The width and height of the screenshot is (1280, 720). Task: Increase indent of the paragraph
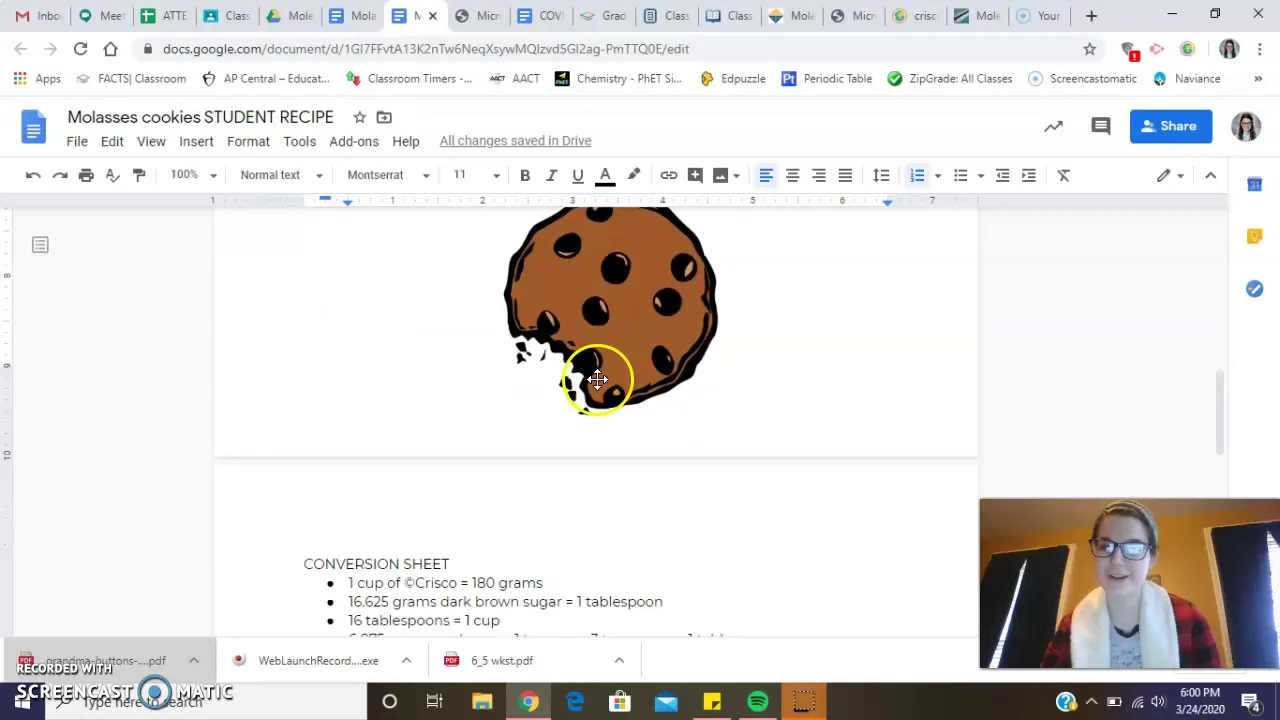(1028, 175)
